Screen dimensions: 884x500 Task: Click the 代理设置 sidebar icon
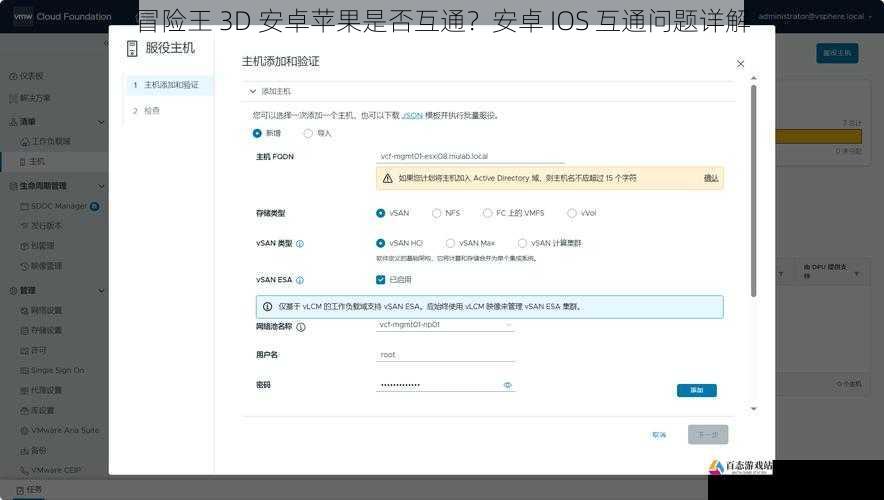[x=24, y=390]
